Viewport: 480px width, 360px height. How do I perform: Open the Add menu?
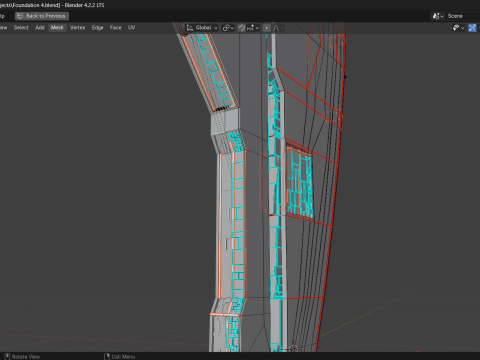(40, 28)
